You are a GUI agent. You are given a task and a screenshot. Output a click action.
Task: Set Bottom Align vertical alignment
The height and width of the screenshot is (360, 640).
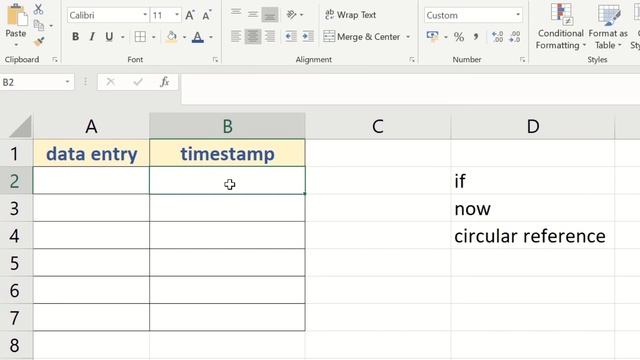coord(270,15)
